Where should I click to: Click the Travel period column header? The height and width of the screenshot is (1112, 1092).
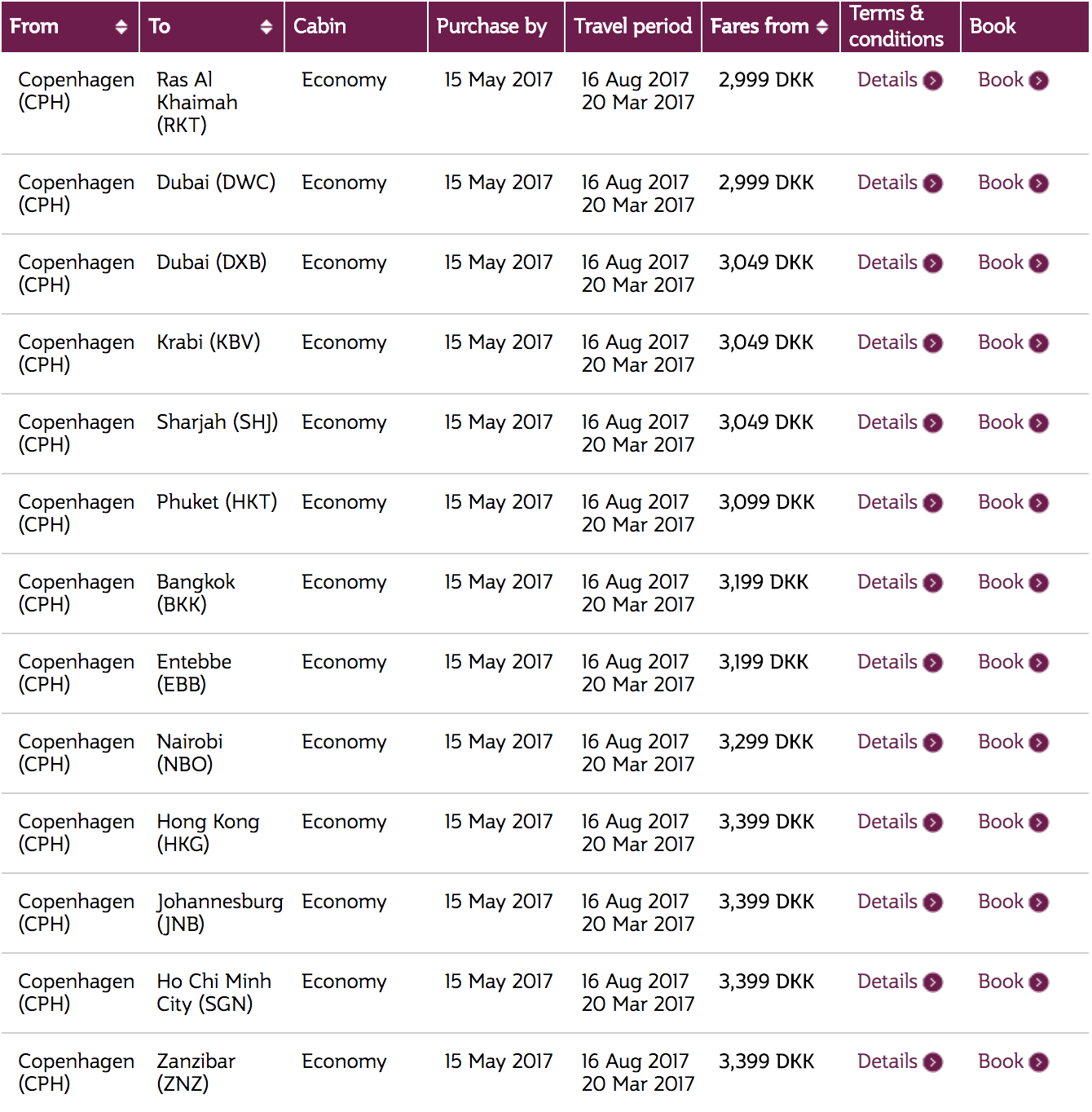632,27
